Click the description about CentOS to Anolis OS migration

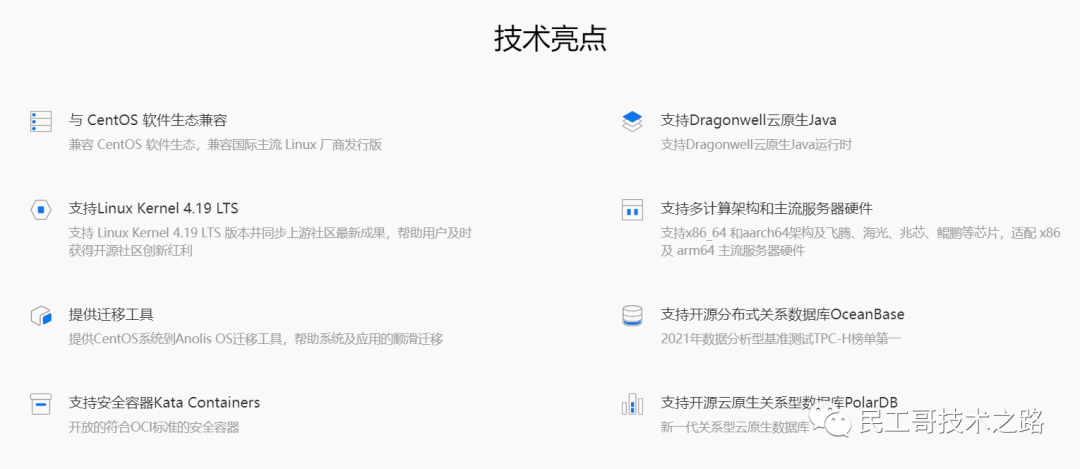tap(256, 339)
